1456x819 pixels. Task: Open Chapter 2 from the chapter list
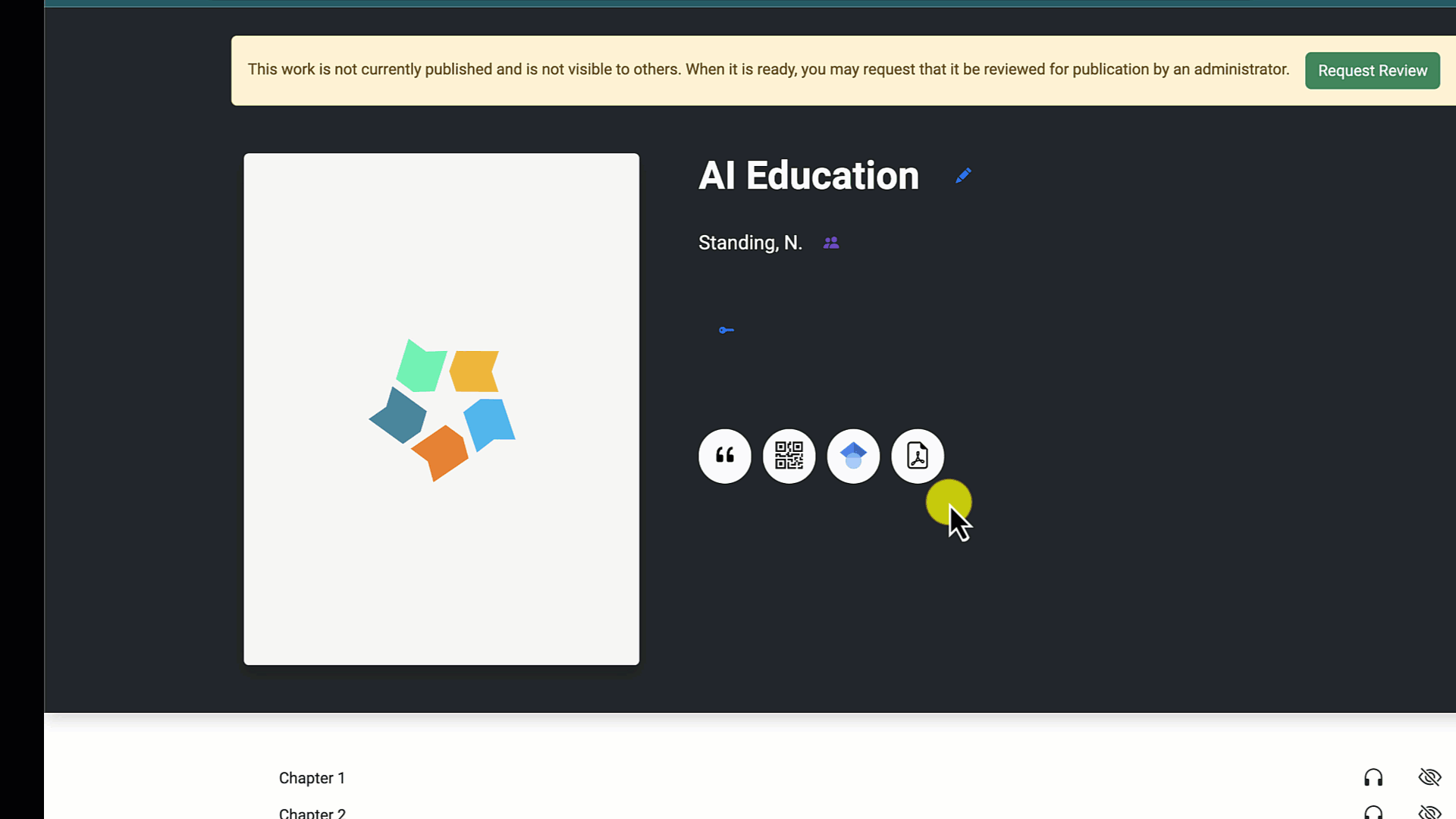point(312,813)
